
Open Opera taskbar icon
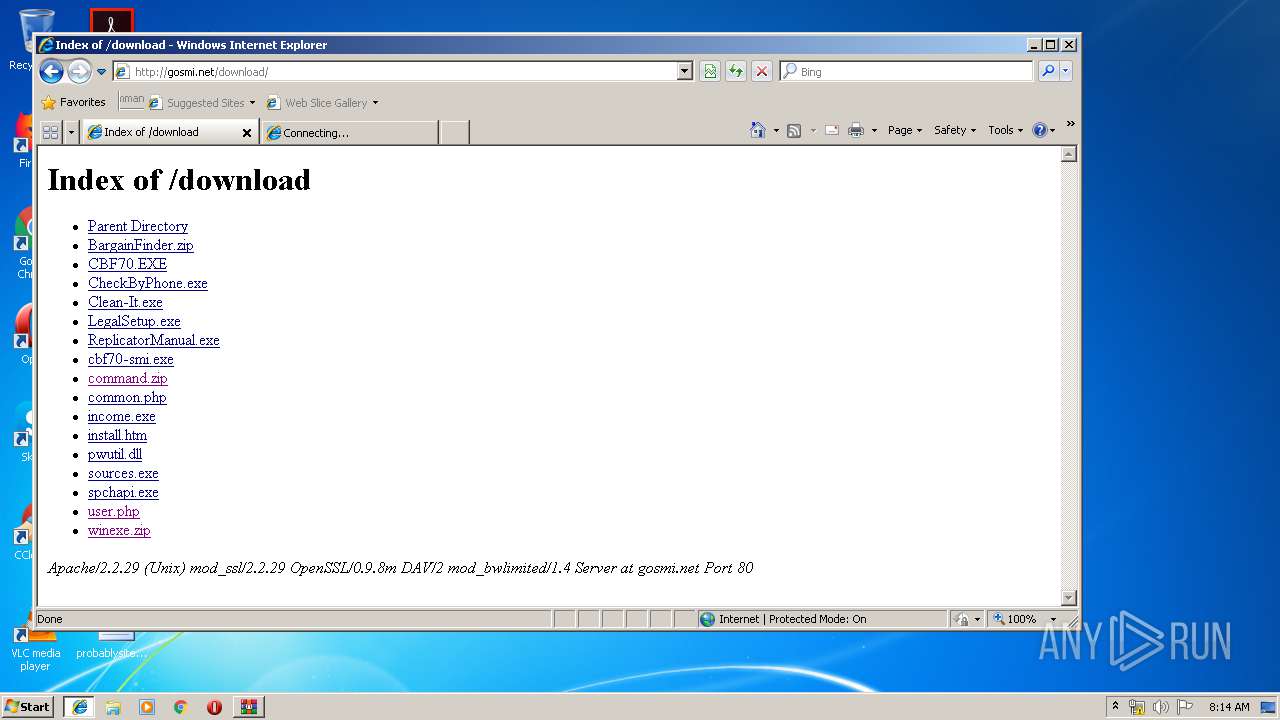214,707
